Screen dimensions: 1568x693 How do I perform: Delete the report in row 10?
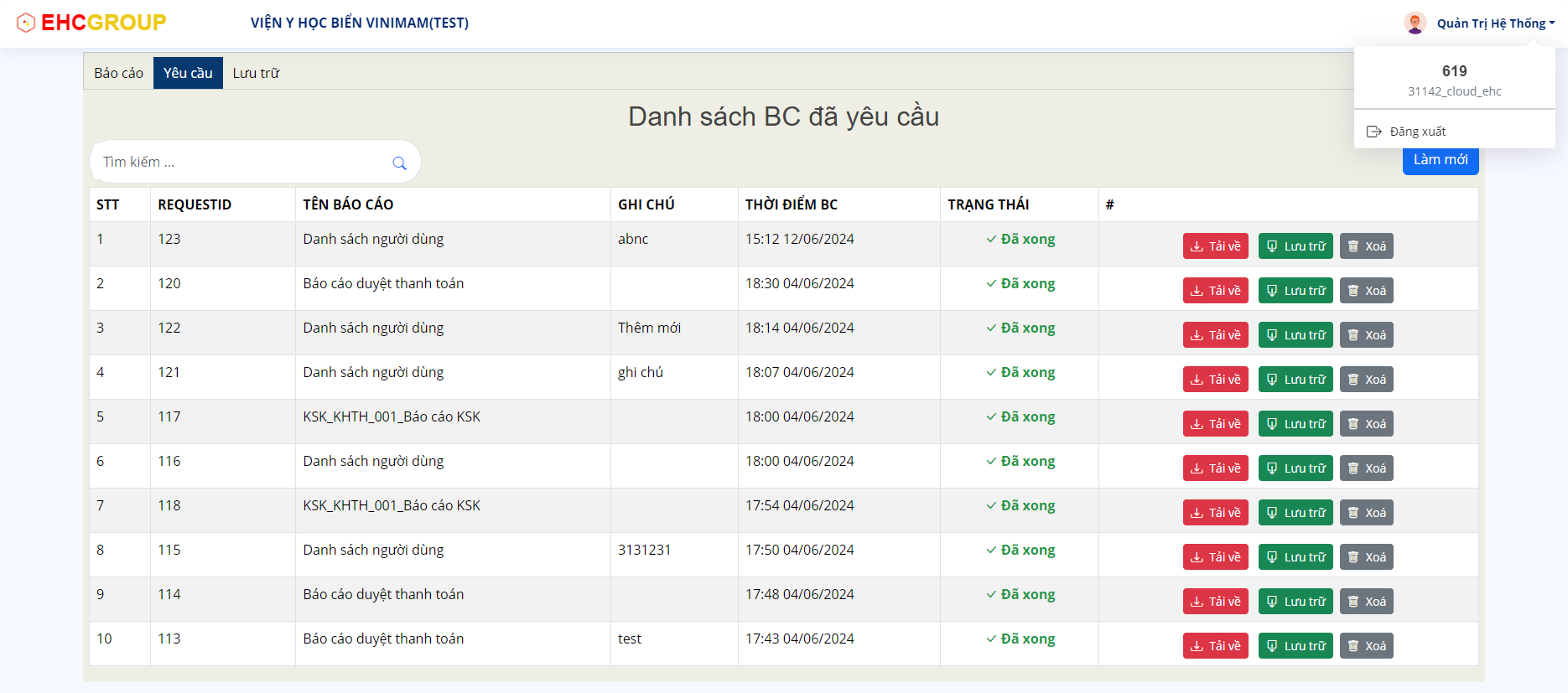tap(1366, 646)
